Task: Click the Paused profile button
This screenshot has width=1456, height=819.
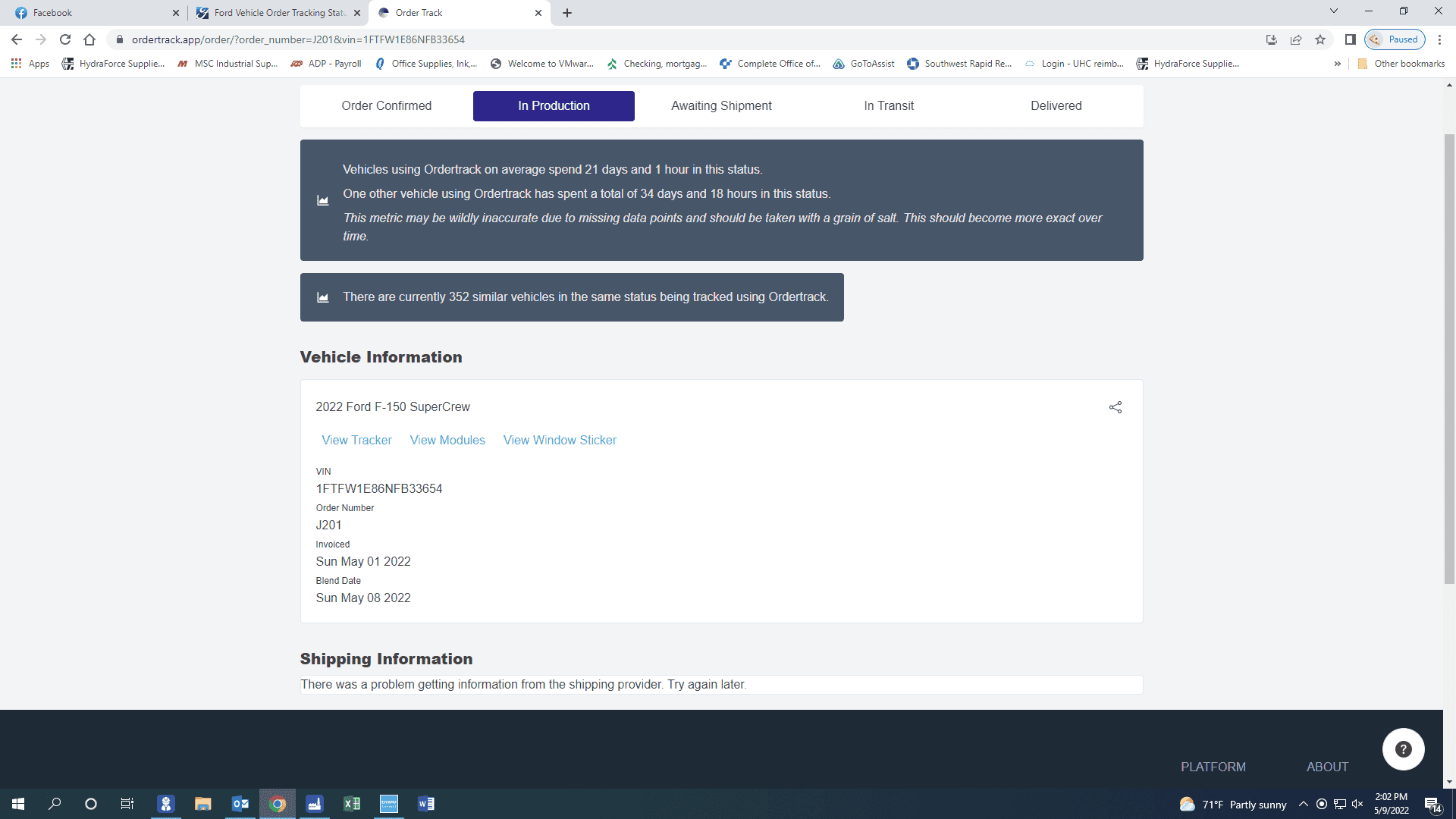Action: click(x=1395, y=39)
